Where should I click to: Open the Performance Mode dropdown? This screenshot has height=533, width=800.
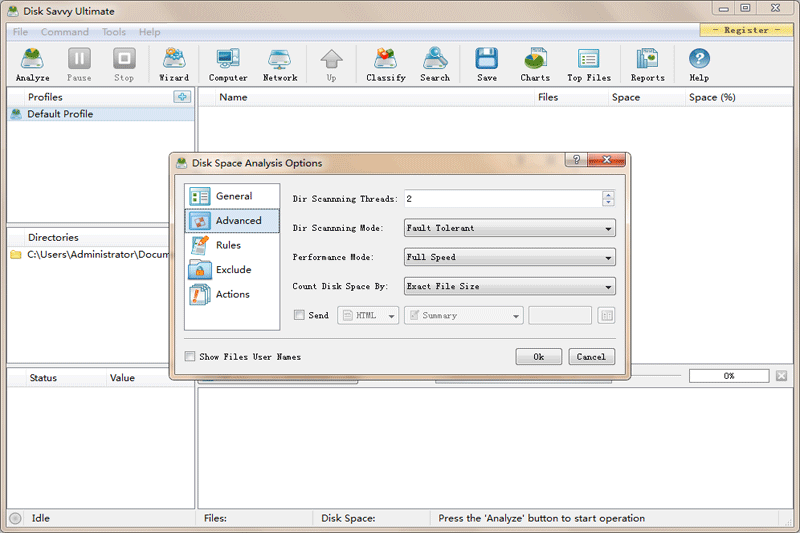tap(509, 257)
